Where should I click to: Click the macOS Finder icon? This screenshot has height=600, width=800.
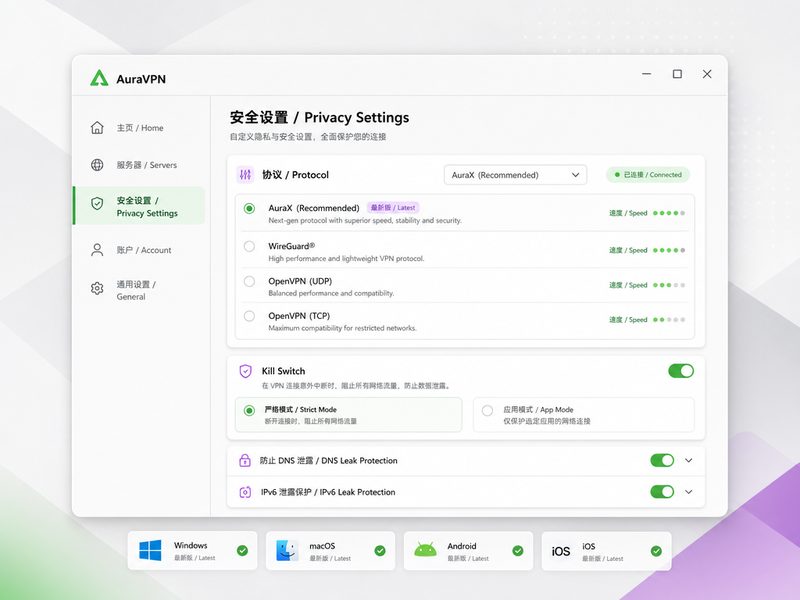tap(287, 551)
